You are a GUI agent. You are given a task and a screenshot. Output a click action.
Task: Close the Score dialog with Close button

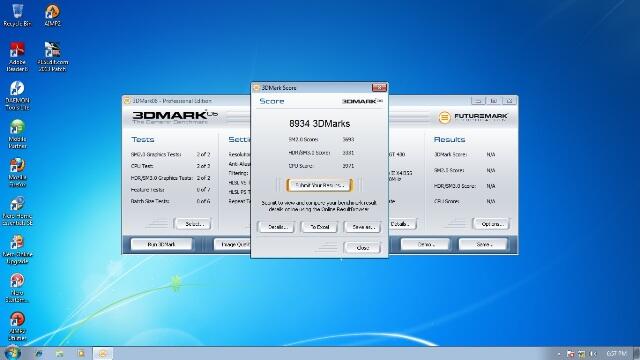coord(362,248)
